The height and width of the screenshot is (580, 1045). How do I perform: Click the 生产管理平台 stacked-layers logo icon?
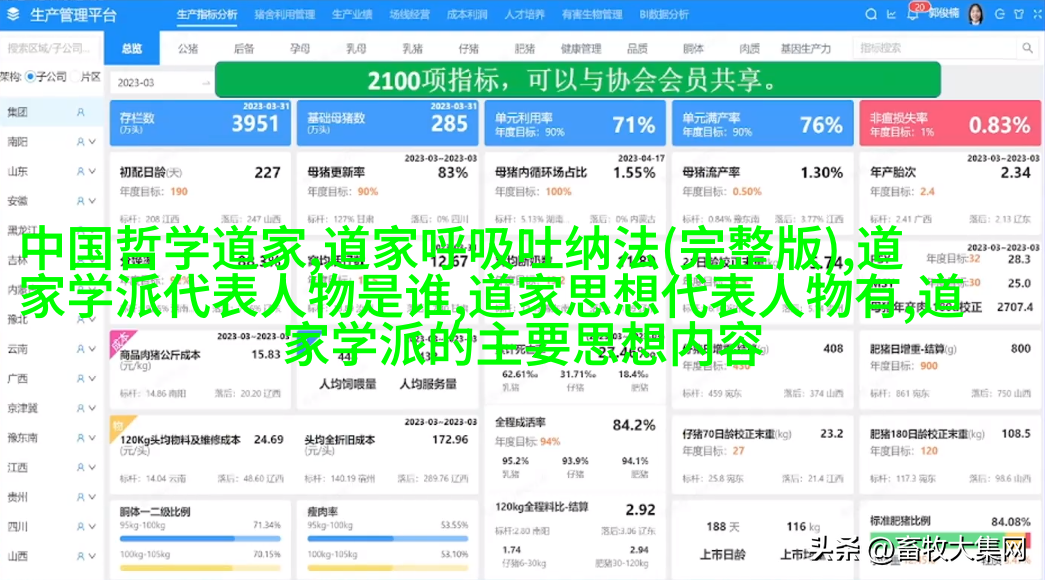click(x=15, y=15)
